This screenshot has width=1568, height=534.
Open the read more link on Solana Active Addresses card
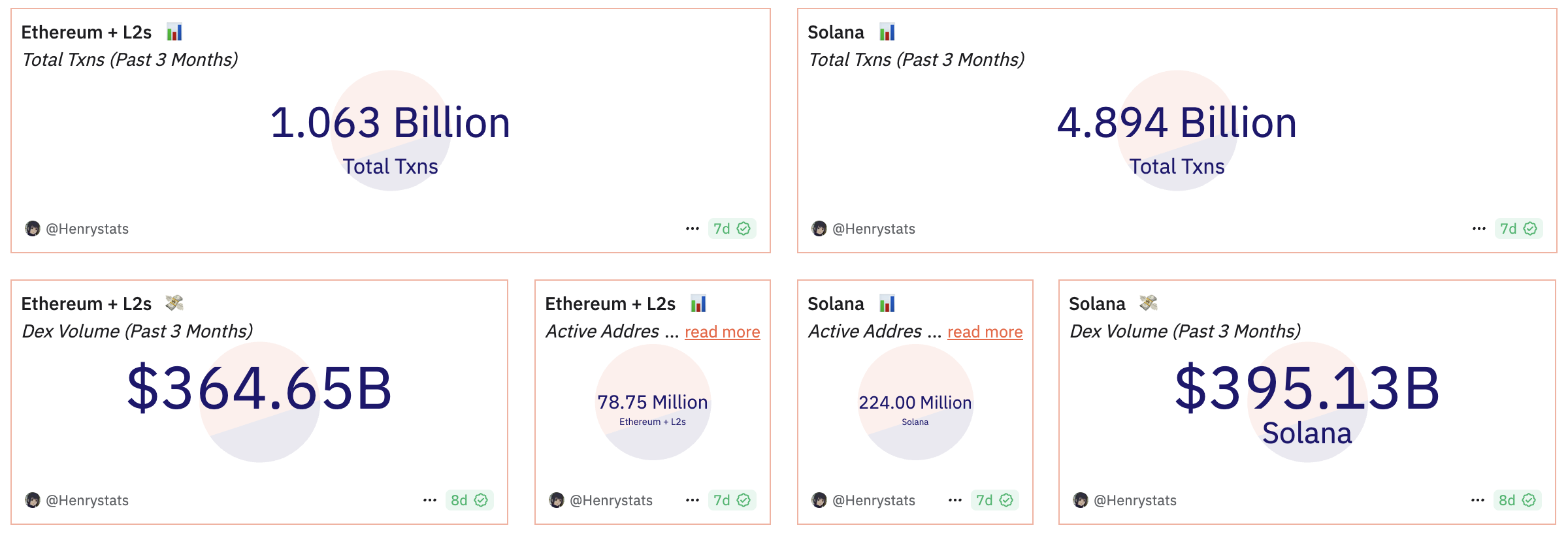[983, 332]
